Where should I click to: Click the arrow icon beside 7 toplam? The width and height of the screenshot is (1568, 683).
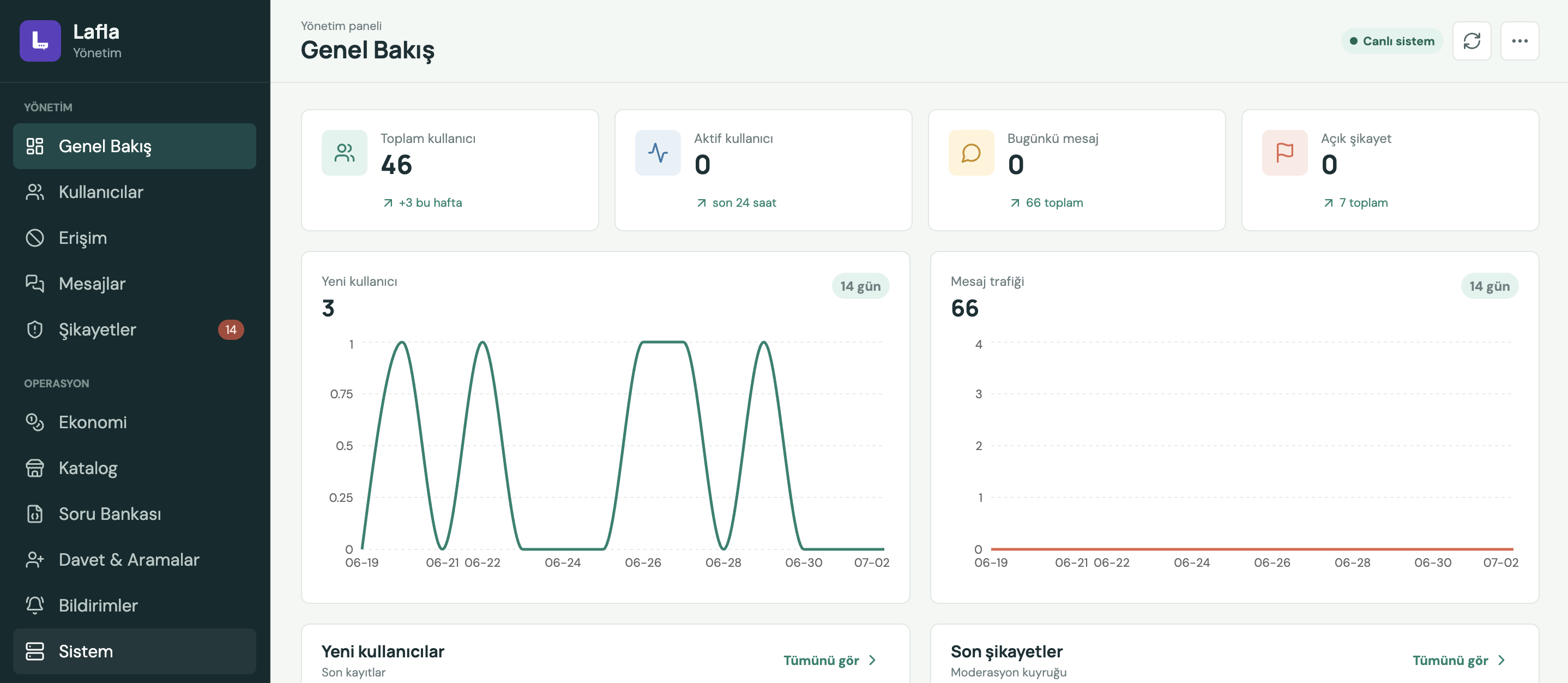[1328, 203]
